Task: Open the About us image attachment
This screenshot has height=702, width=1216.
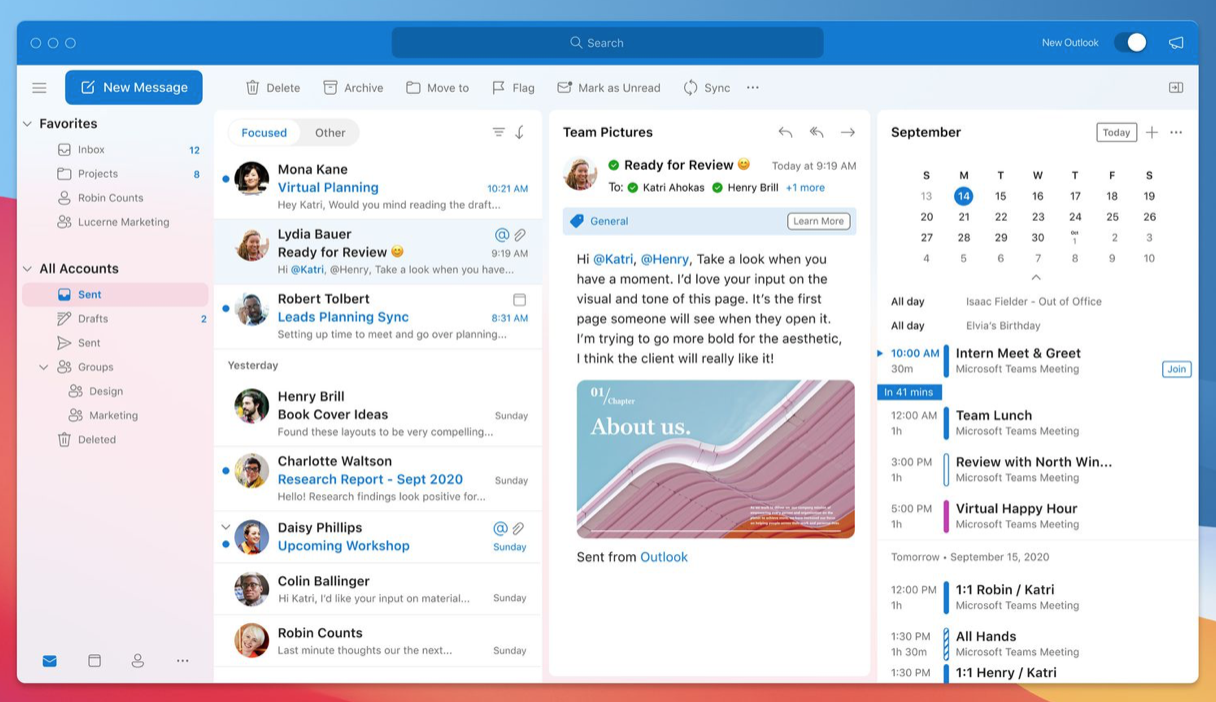Action: [716, 459]
